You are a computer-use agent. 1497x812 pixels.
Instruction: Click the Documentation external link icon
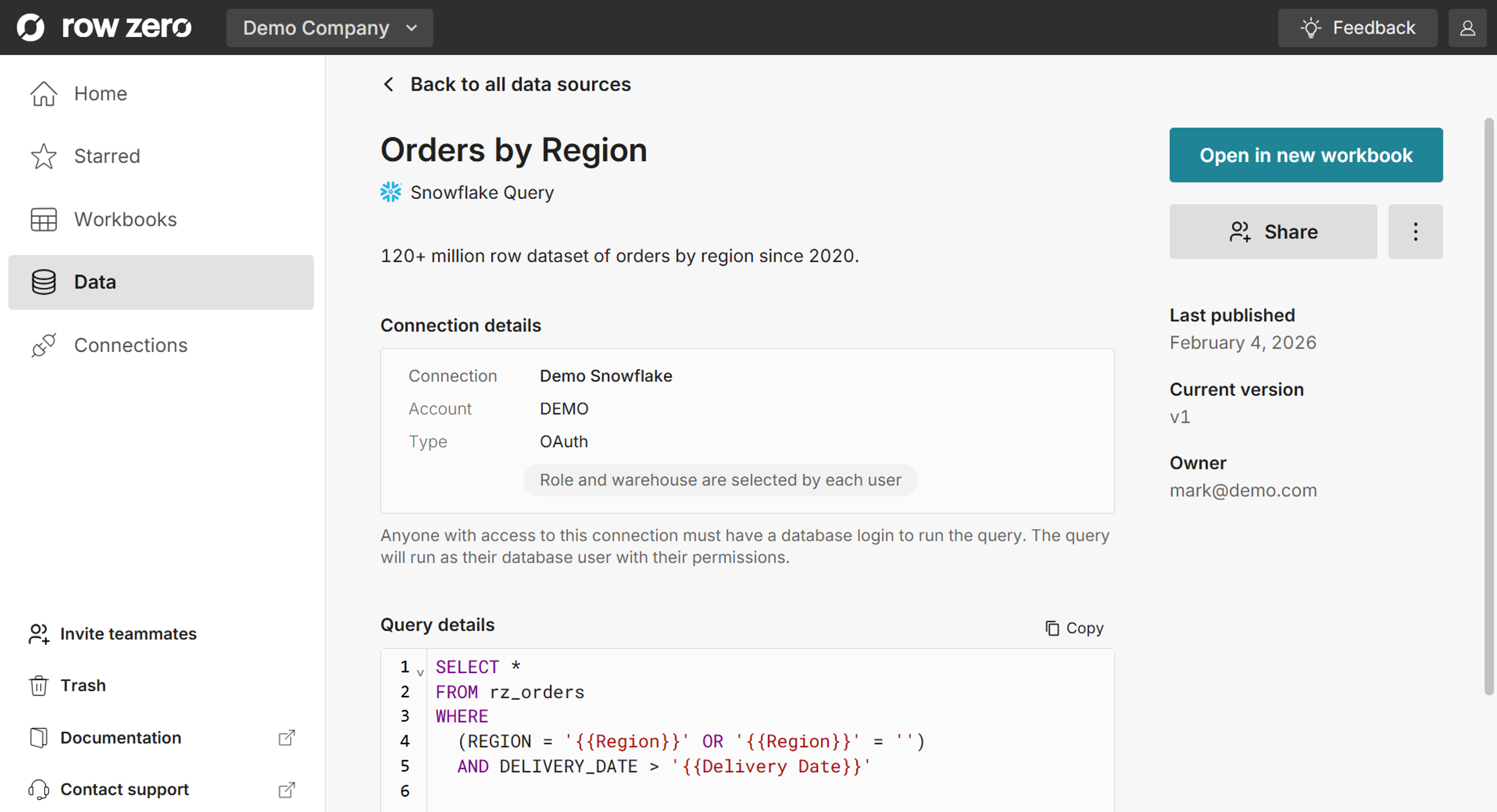(286, 737)
